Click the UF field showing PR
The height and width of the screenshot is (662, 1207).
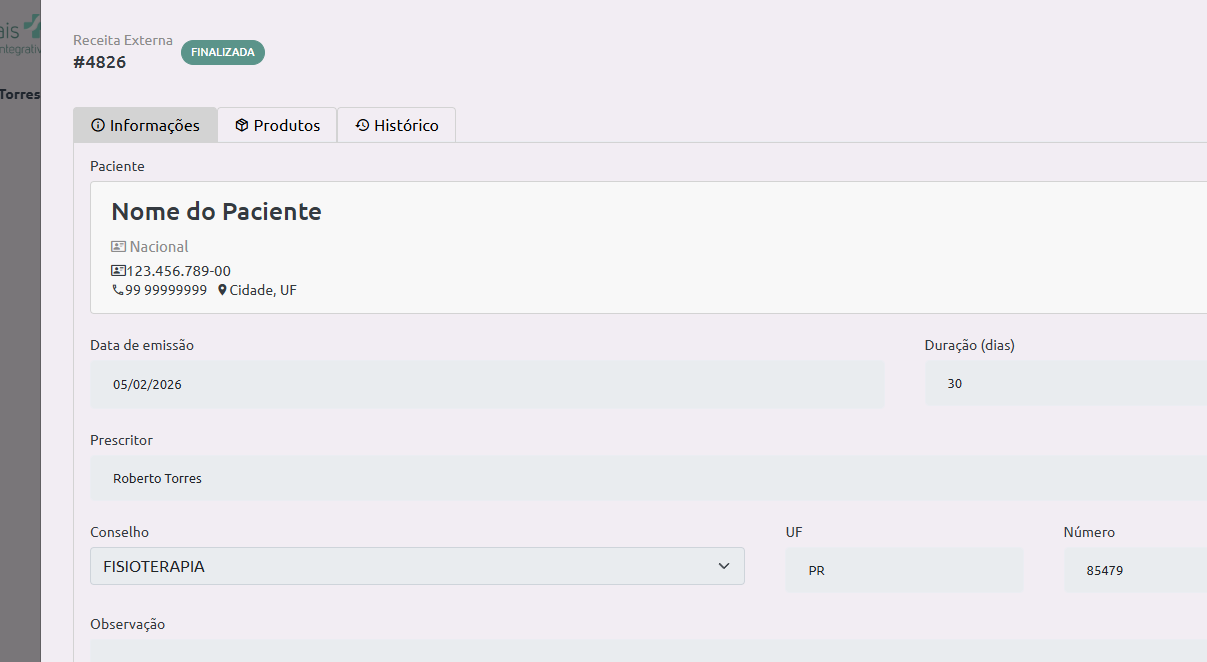point(904,570)
